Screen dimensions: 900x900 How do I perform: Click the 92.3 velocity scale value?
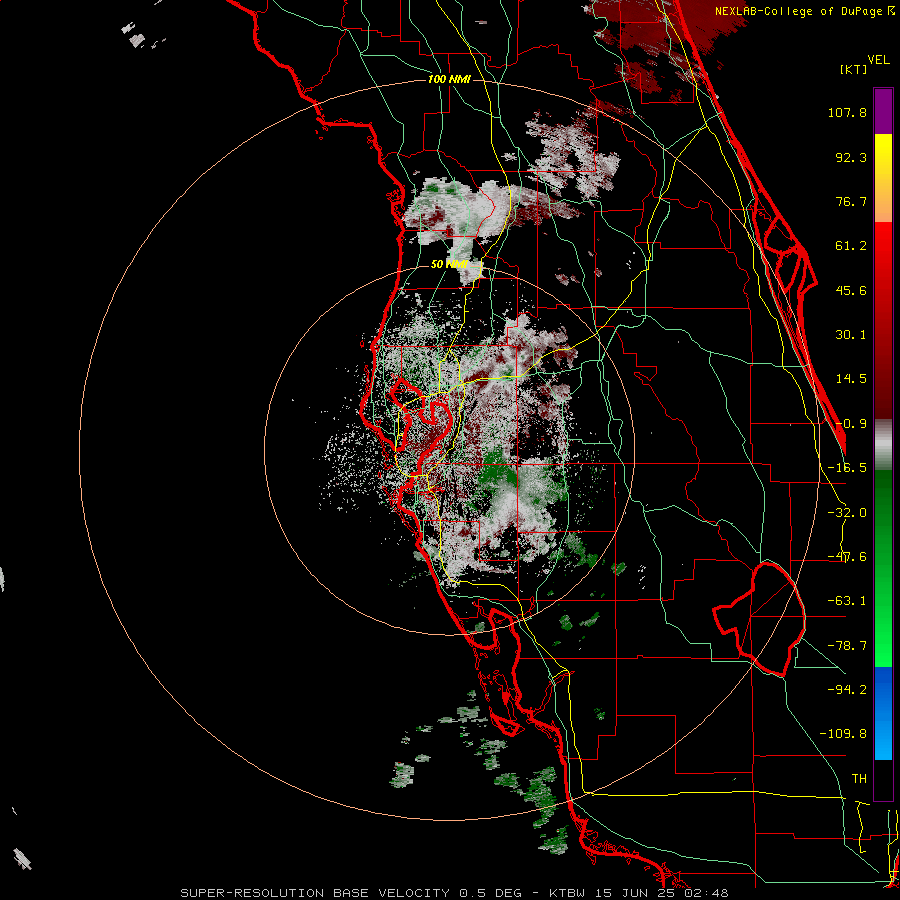(851, 157)
